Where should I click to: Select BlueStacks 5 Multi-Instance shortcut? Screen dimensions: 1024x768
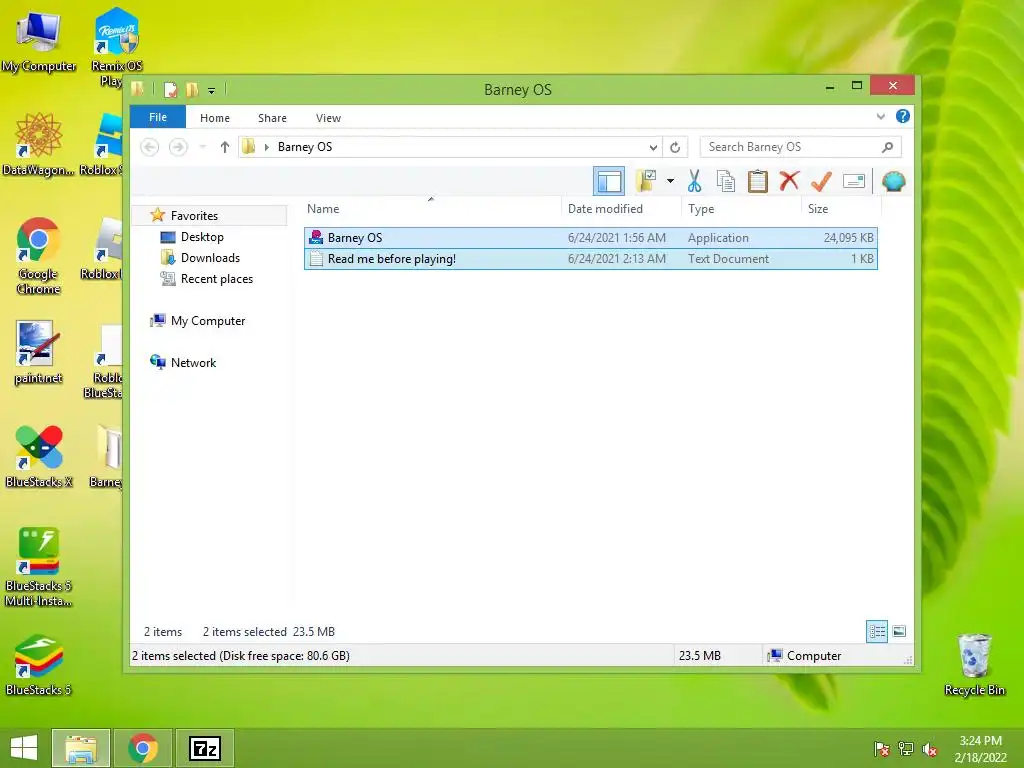coord(39,567)
